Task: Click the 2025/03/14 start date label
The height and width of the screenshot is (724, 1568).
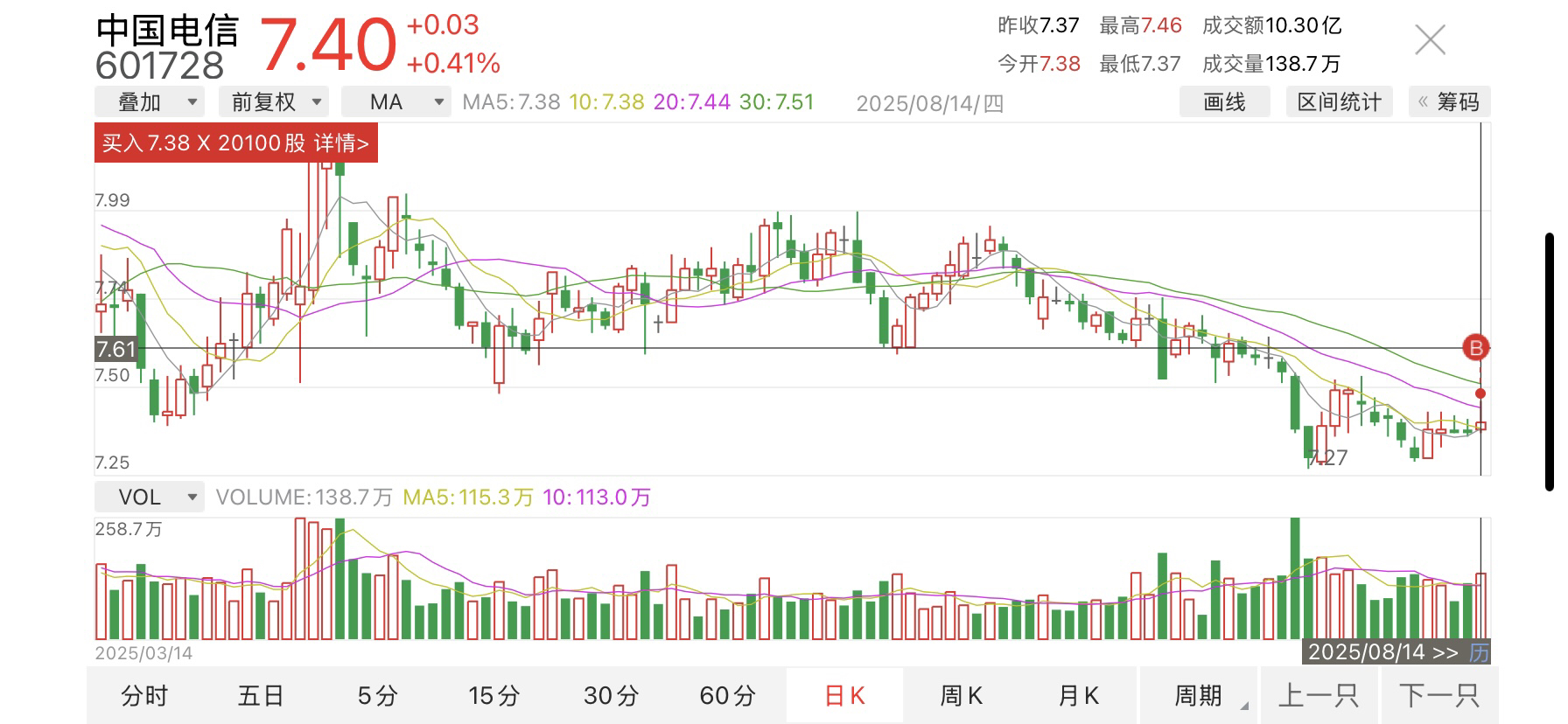Action: click(x=143, y=653)
